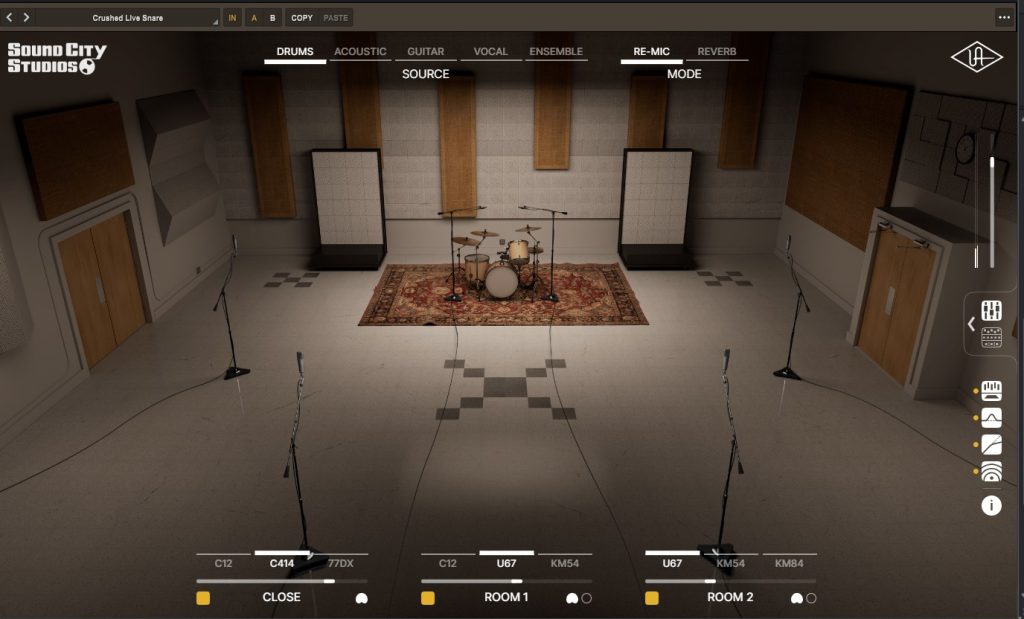The image size is (1024, 619).
Task: Select the REVERB mode tab
Action: [x=716, y=52]
